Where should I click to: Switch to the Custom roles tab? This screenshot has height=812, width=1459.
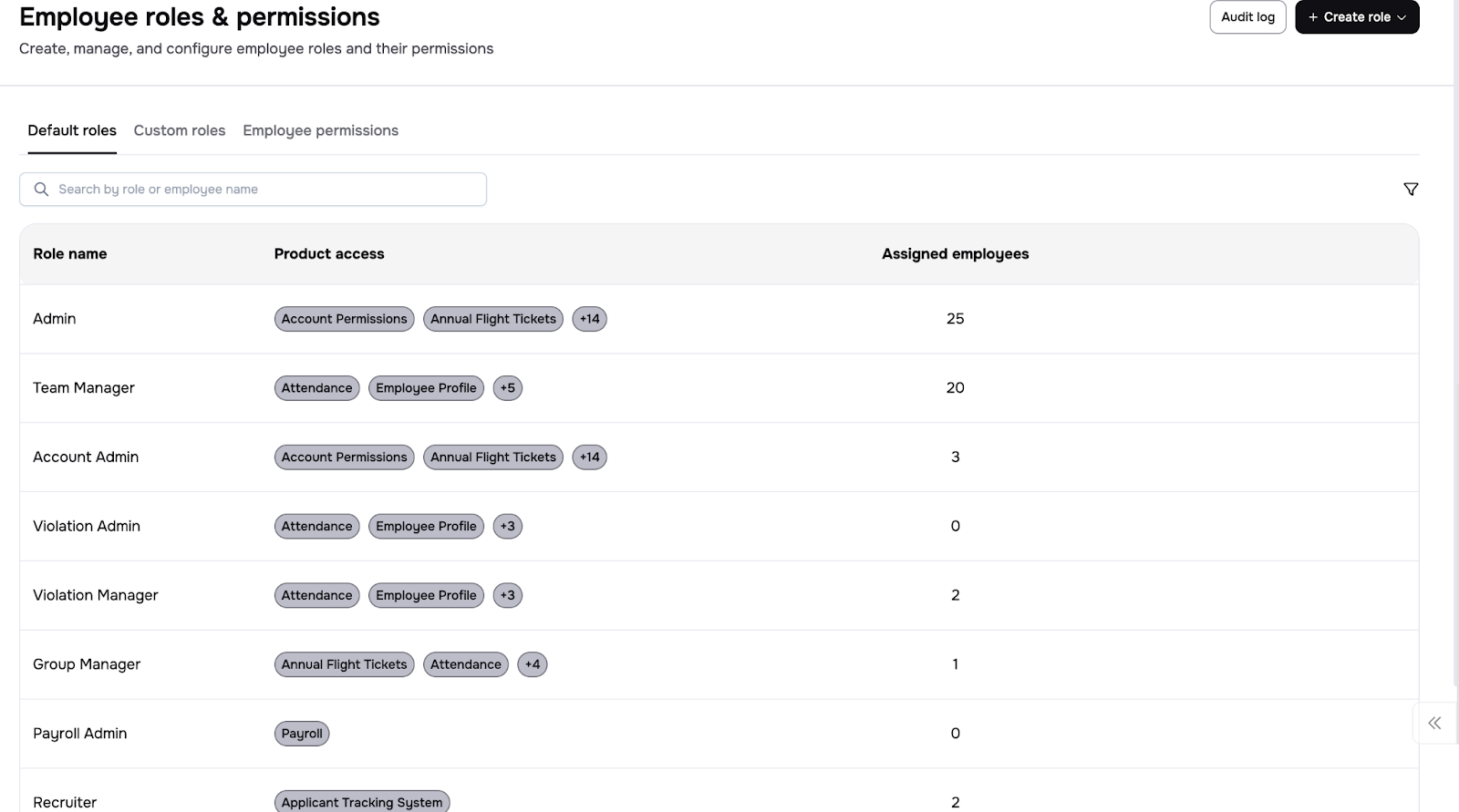click(x=180, y=130)
